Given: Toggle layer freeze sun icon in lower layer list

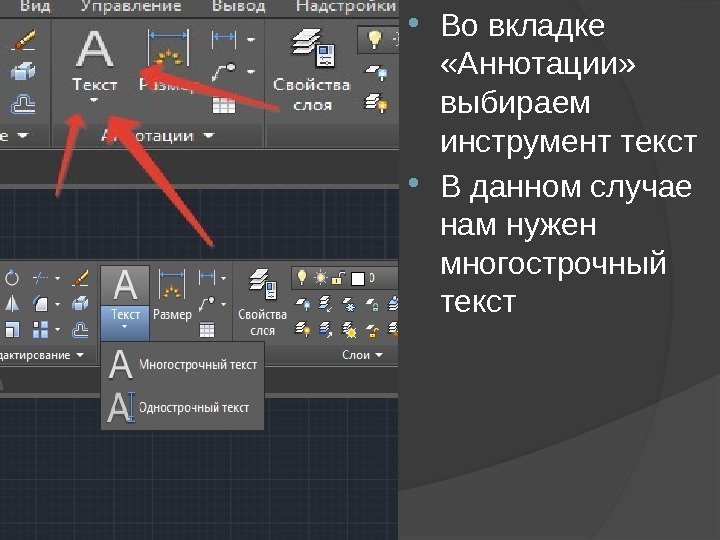Looking at the screenshot, I should point(321,278).
